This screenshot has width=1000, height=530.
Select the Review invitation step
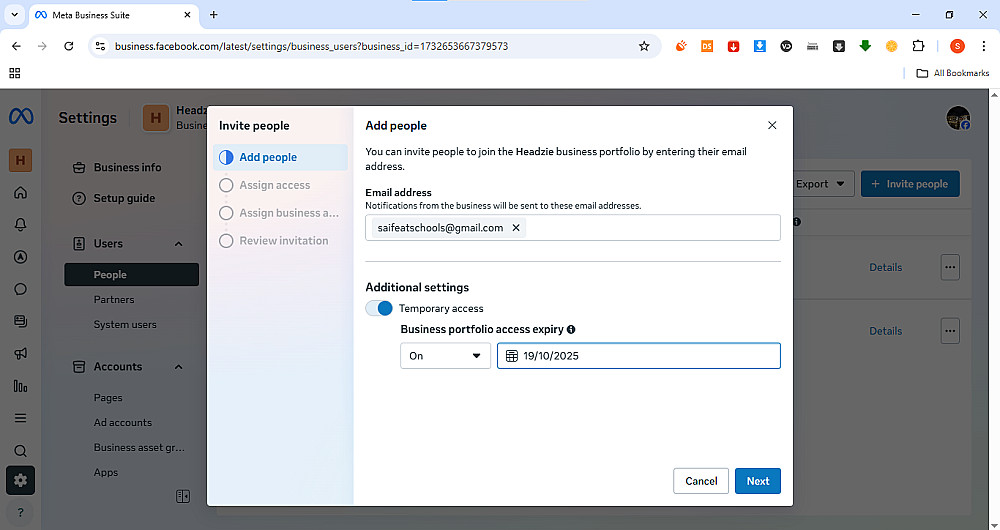283,241
